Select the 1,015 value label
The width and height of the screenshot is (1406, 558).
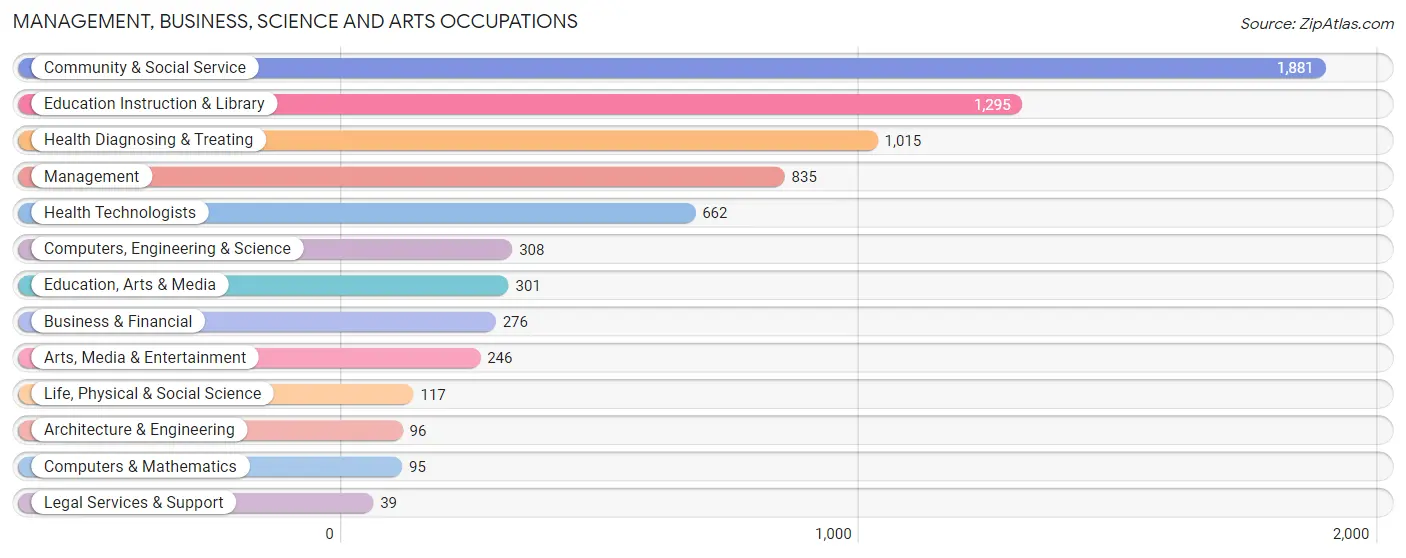(x=903, y=141)
